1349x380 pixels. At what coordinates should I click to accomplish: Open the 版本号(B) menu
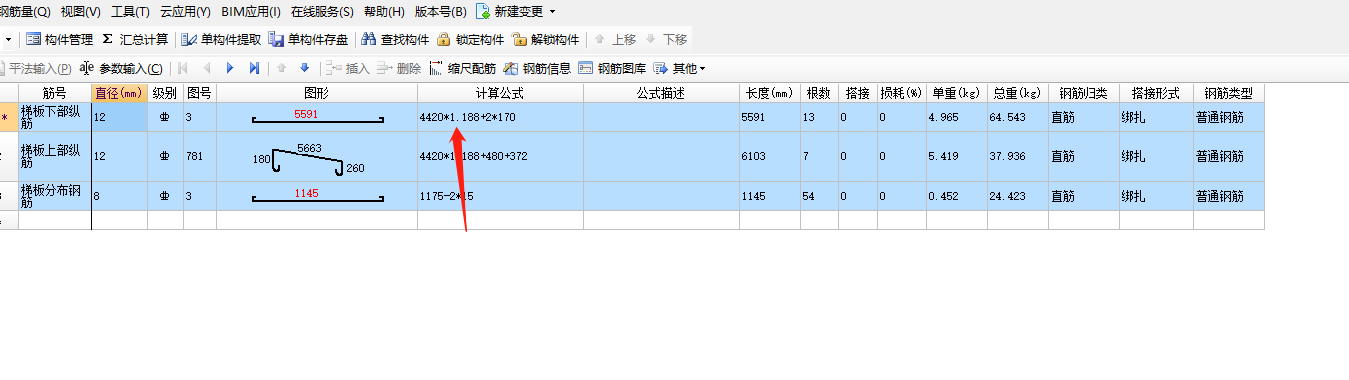pos(440,12)
